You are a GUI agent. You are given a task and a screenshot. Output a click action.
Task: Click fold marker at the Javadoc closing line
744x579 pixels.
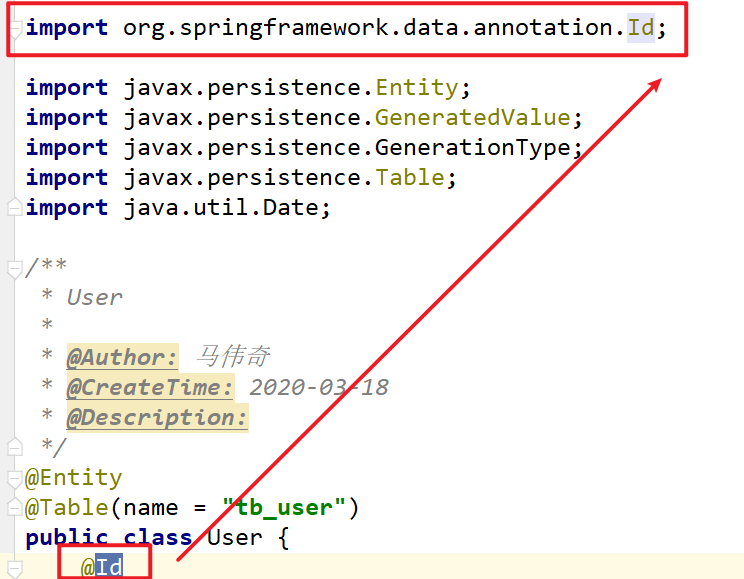(x=14, y=446)
